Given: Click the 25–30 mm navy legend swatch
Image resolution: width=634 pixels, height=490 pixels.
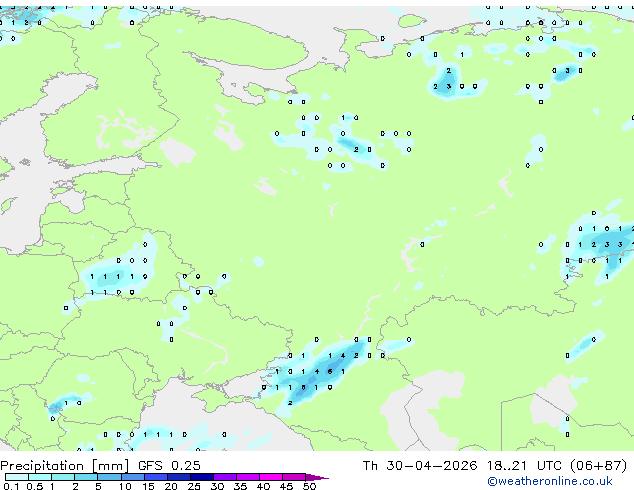Looking at the screenshot, I should 202,477.
